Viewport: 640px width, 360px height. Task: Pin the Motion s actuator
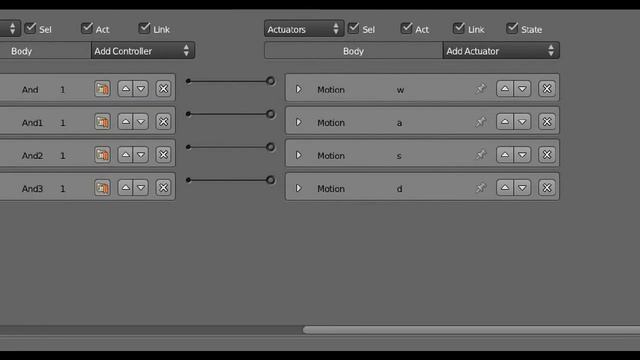481,155
